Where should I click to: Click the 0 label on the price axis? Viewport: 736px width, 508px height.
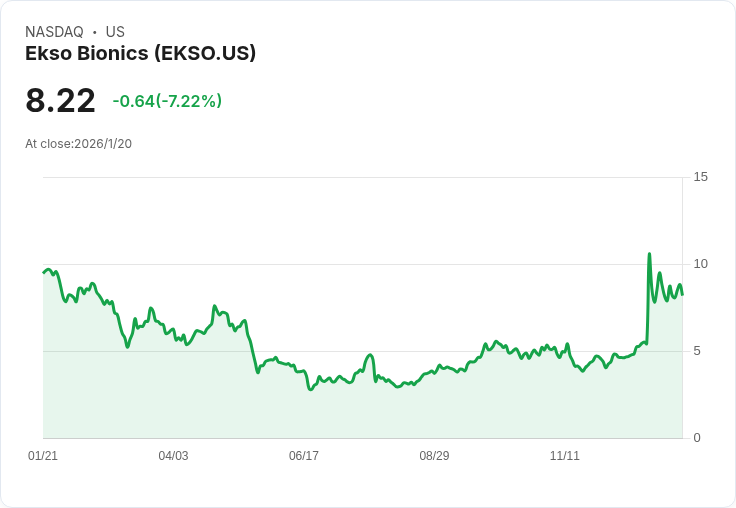point(698,438)
